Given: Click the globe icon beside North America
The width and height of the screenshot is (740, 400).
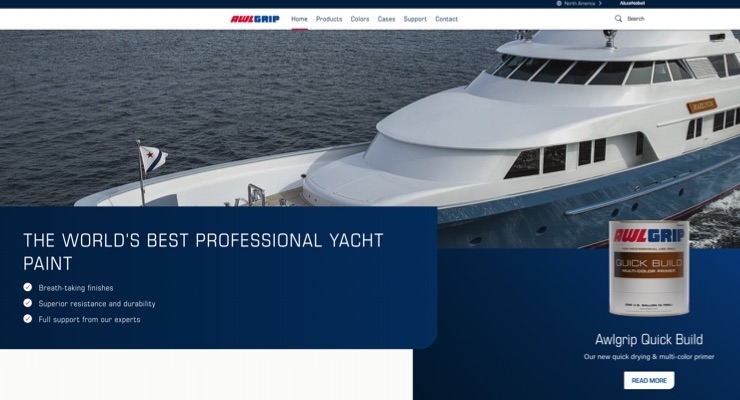Looking at the screenshot, I should 559,3.
